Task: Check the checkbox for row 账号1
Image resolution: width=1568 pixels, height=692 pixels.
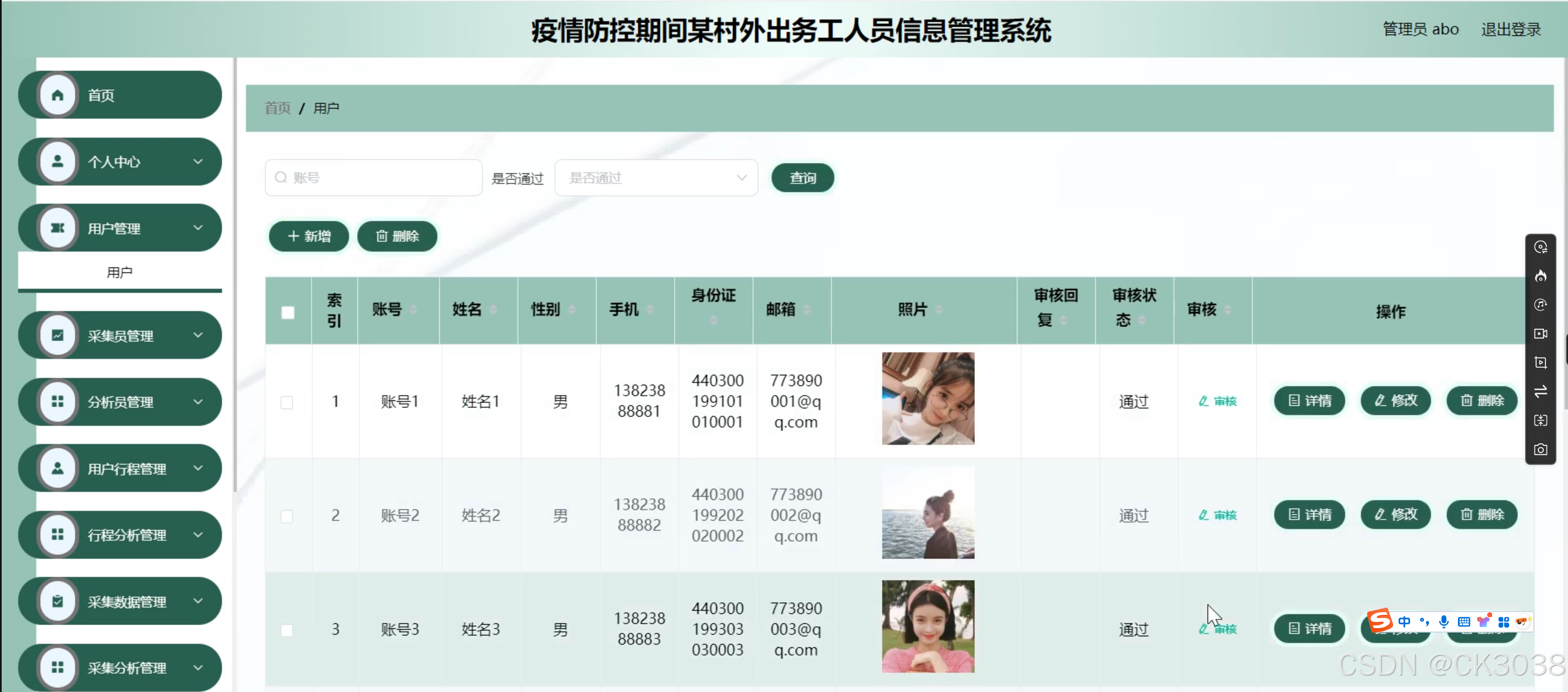Action: coord(287,402)
